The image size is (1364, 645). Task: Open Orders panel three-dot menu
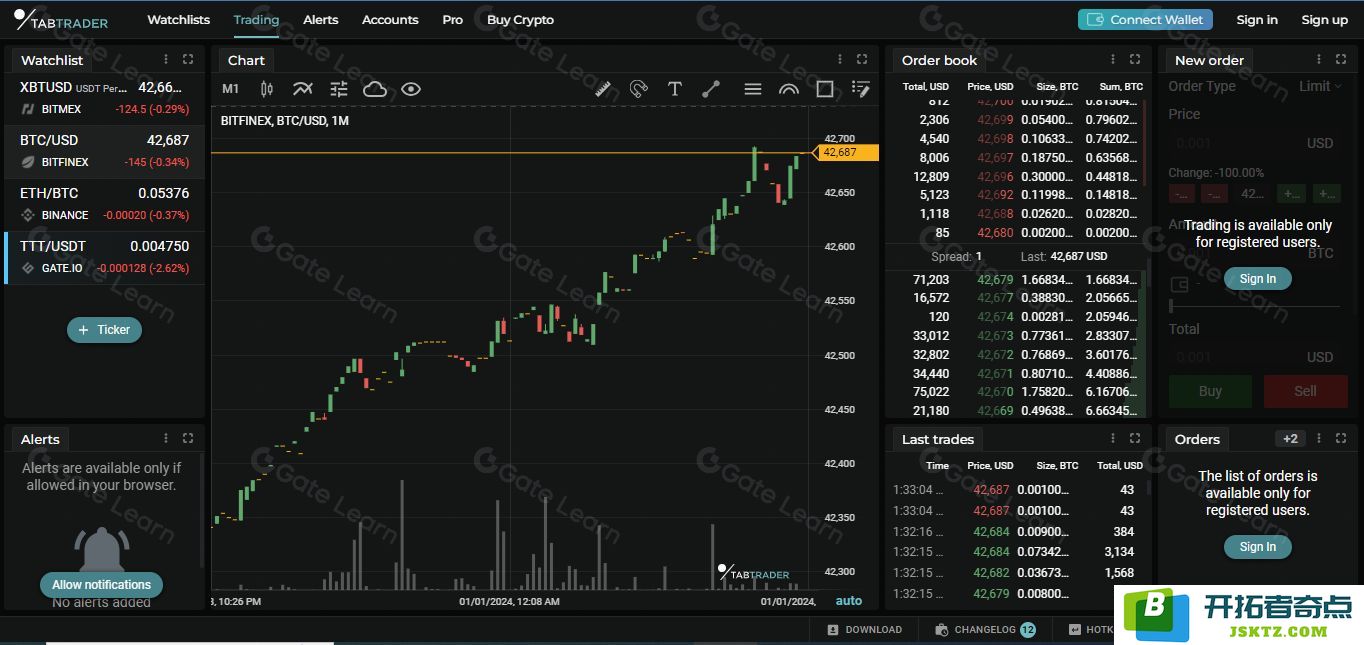(1321, 438)
